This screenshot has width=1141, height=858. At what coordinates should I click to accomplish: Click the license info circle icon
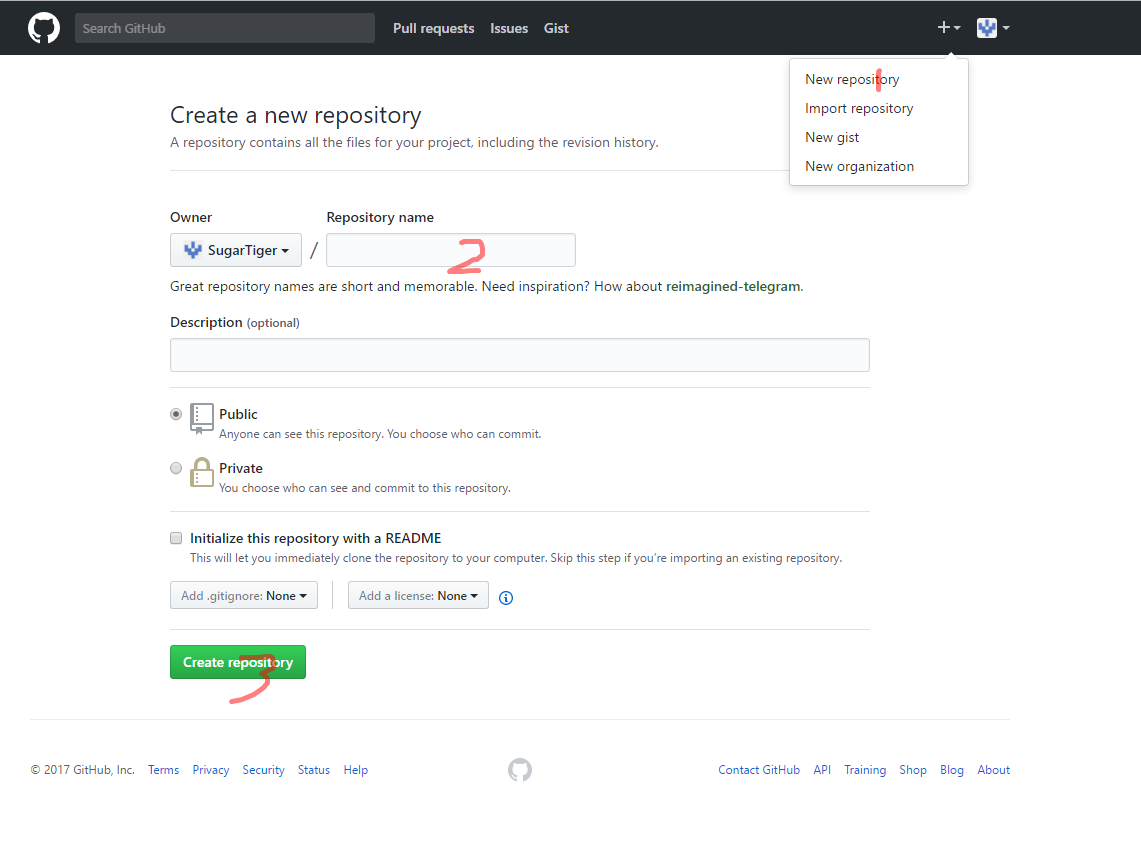tap(506, 597)
